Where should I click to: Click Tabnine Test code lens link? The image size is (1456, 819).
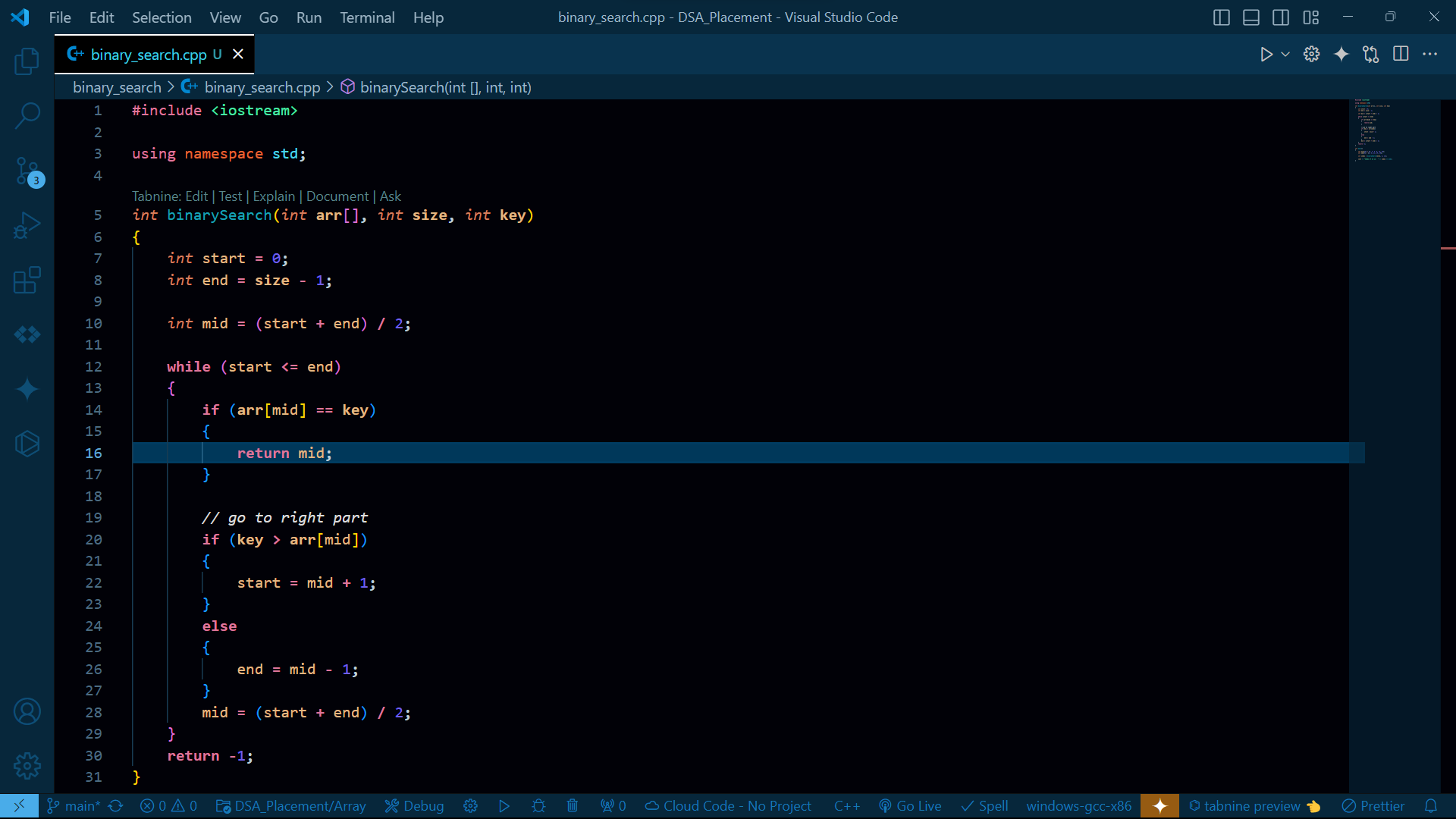tap(231, 196)
